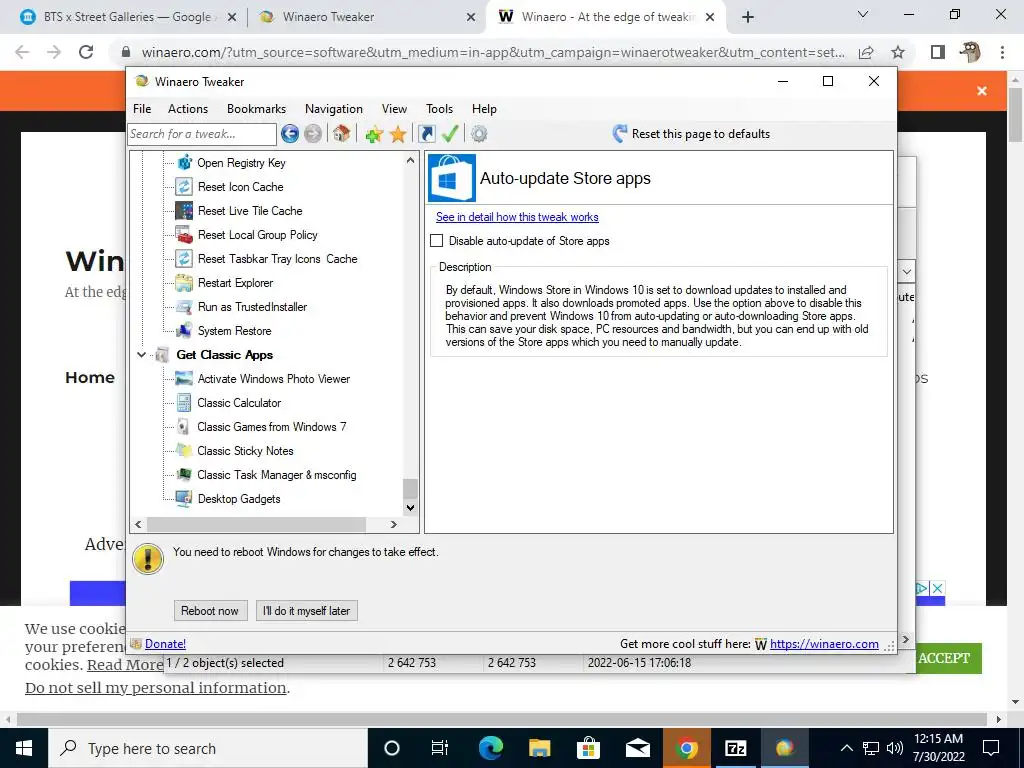The height and width of the screenshot is (768, 1024).
Task: Click the System Restore icon
Action: [x=184, y=331]
